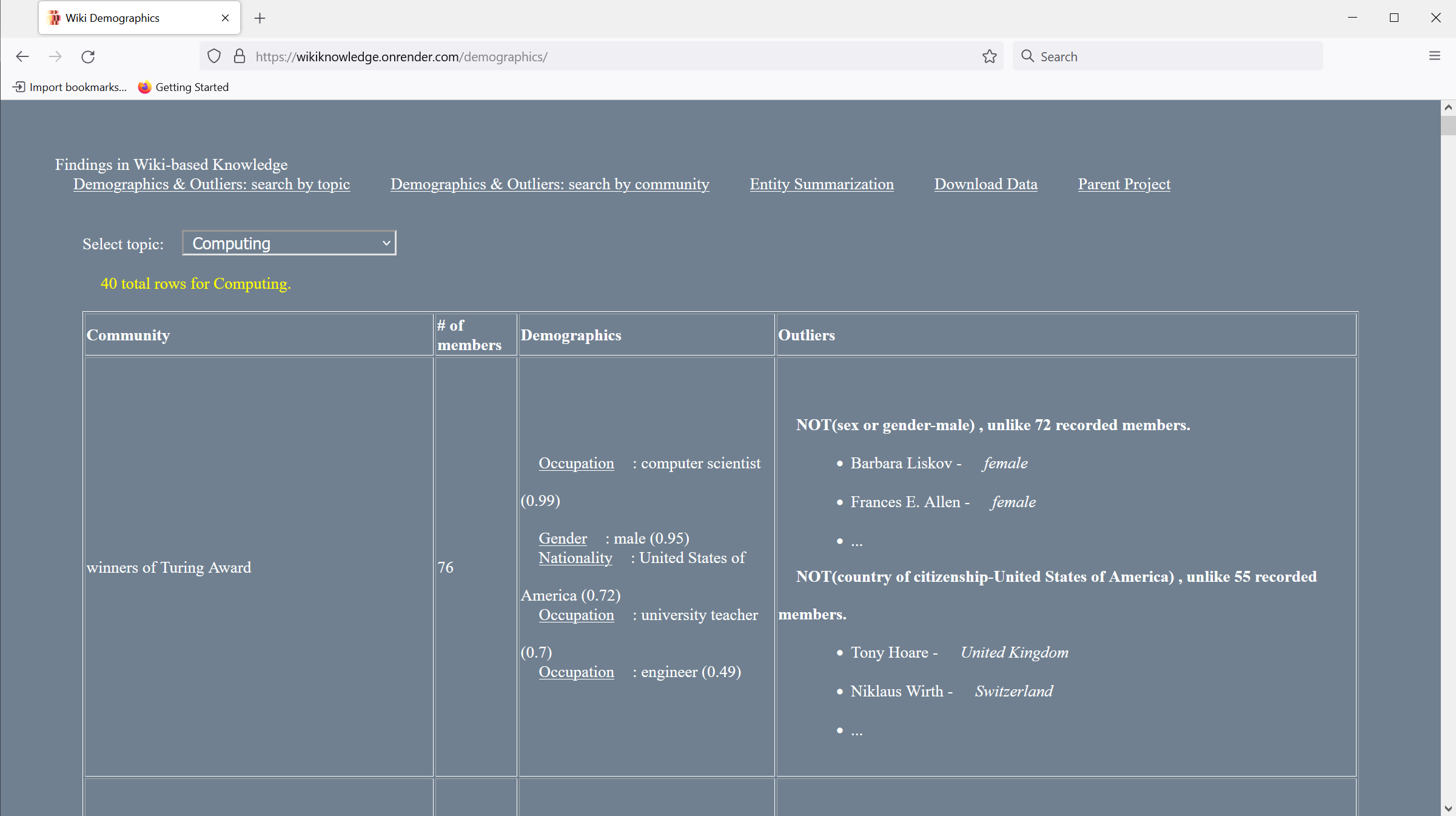
Task: Click the site padlock icon
Action: pos(240,56)
